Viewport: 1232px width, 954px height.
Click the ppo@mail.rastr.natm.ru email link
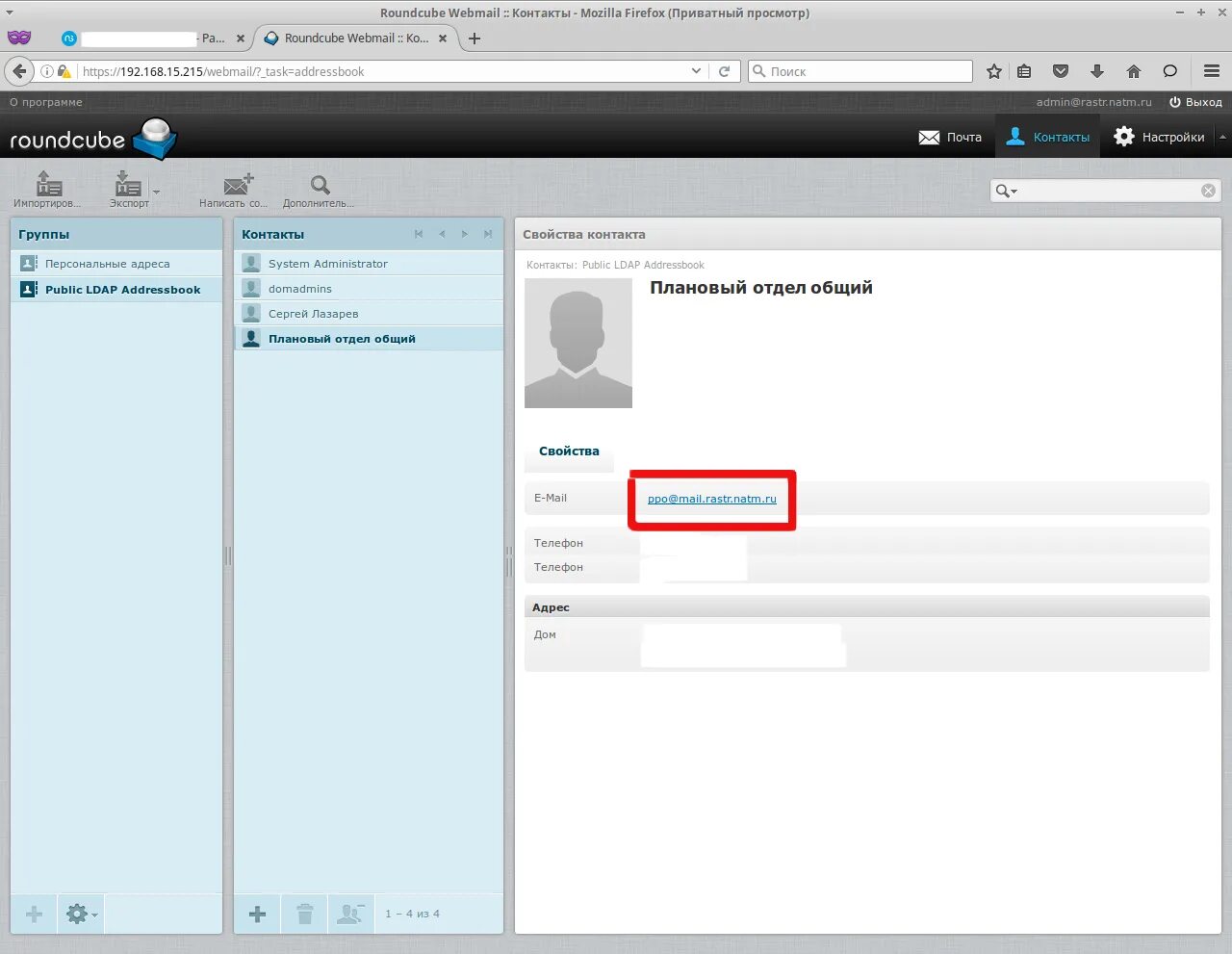712,499
